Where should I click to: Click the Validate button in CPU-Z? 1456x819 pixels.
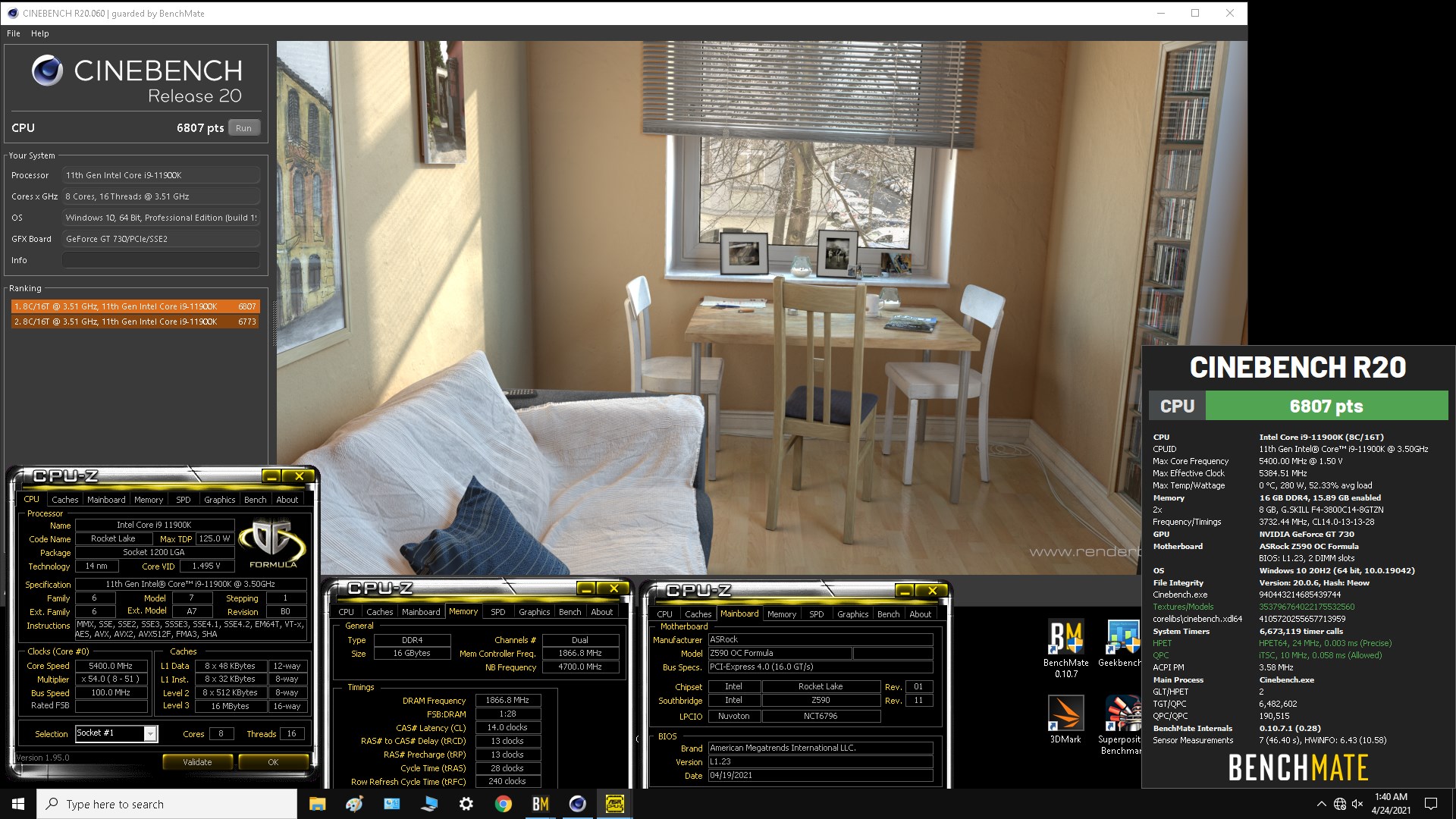(197, 762)
